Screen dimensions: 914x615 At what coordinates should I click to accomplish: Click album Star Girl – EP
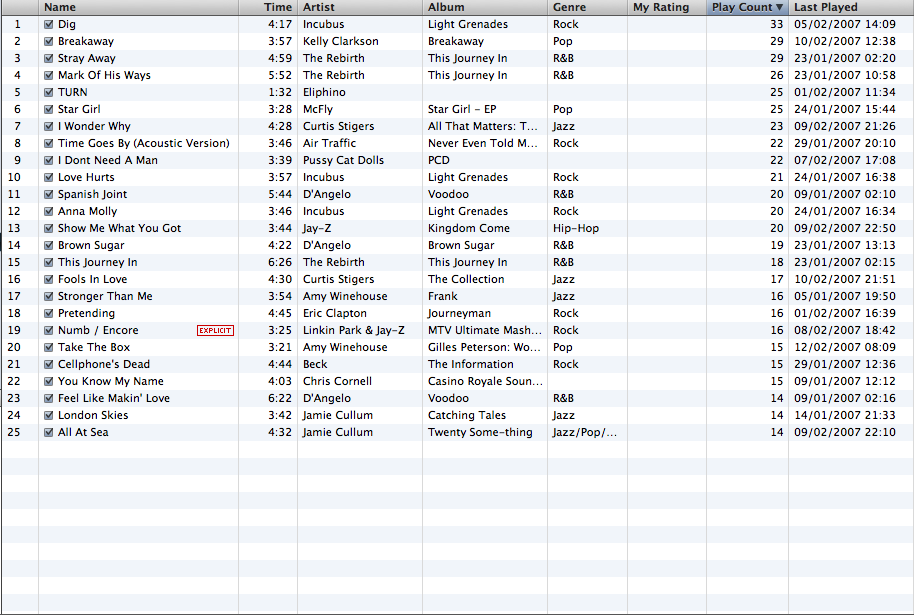462,109
